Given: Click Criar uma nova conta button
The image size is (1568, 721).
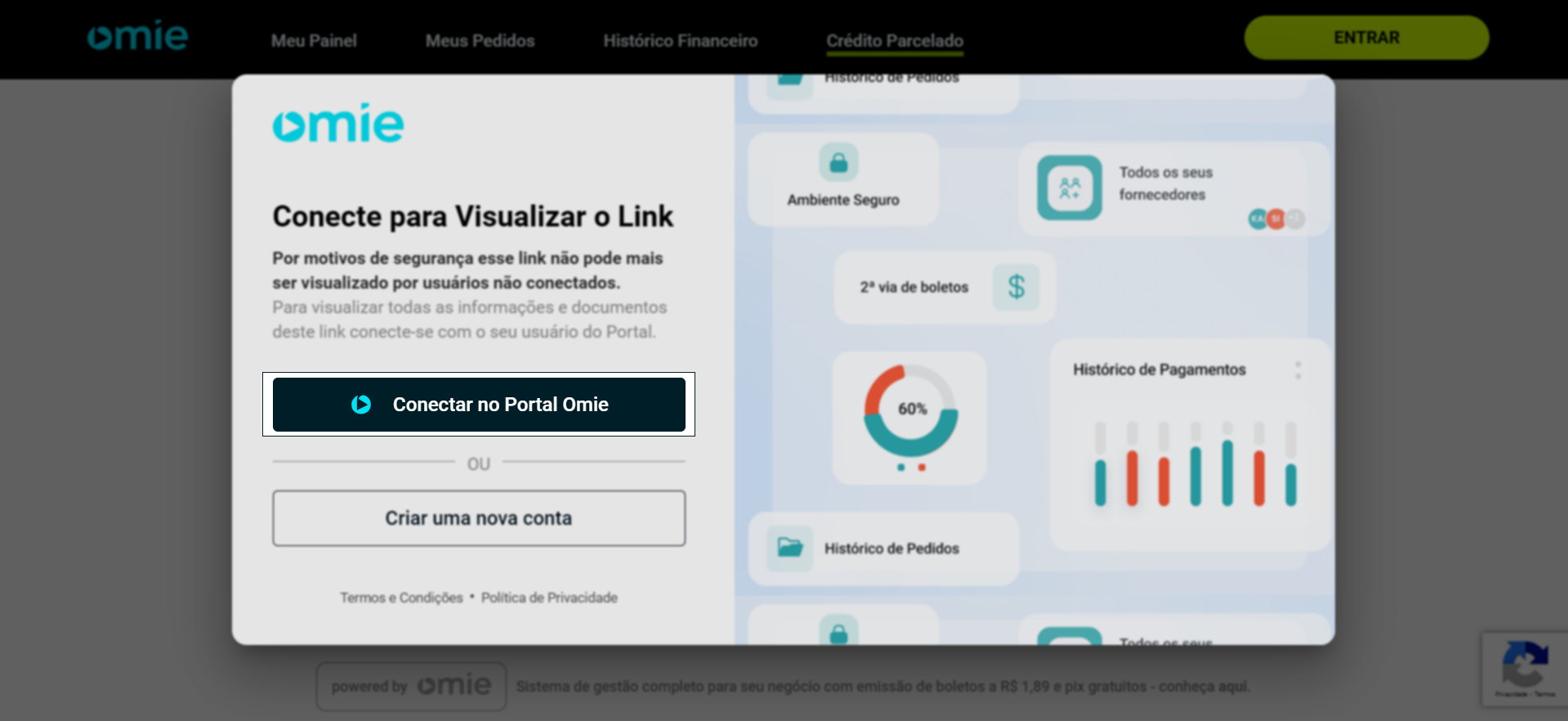Looking at the screenshot, I should point(479,518).
